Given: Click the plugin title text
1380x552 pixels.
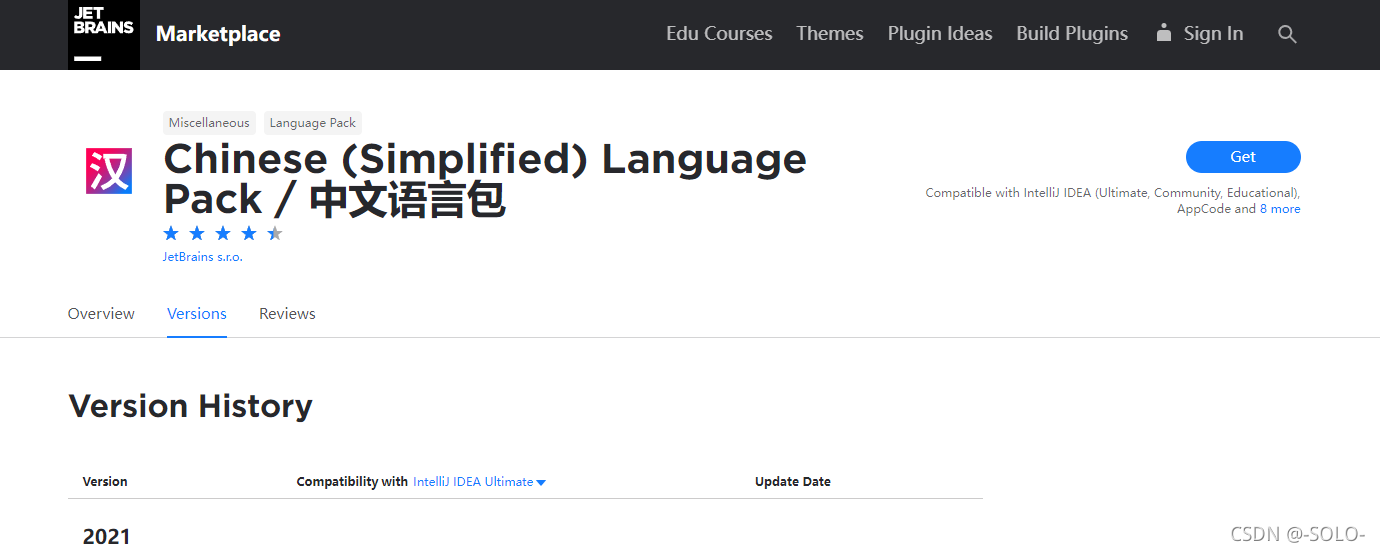Looking at the screenshot, I should [485, 180].
